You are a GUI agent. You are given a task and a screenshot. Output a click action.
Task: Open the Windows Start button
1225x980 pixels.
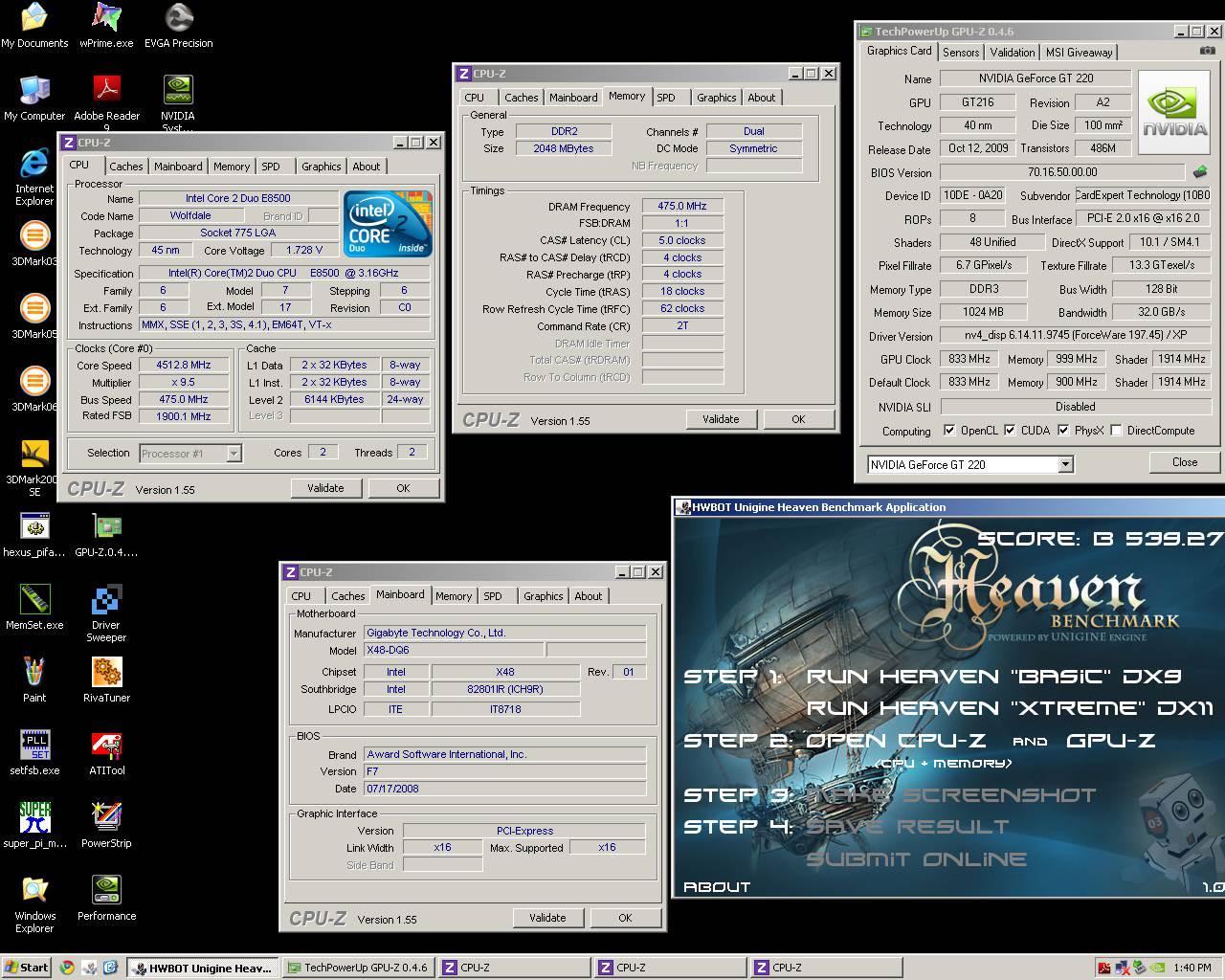click(x=27, y=968)
